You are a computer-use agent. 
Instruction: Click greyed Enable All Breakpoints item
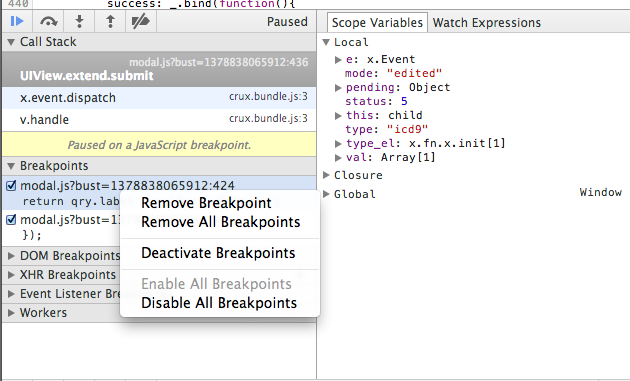[220, 284]
